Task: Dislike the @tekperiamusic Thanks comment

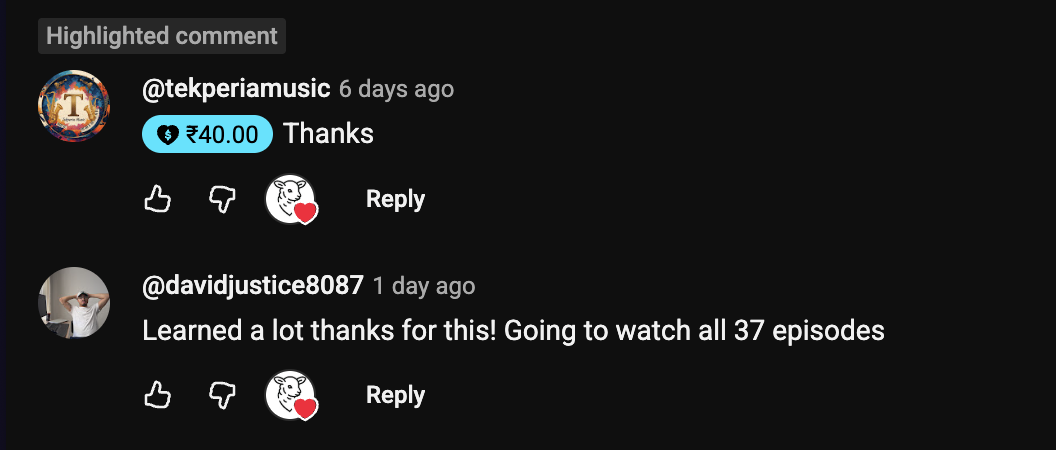Action: [x=222, y=199]
